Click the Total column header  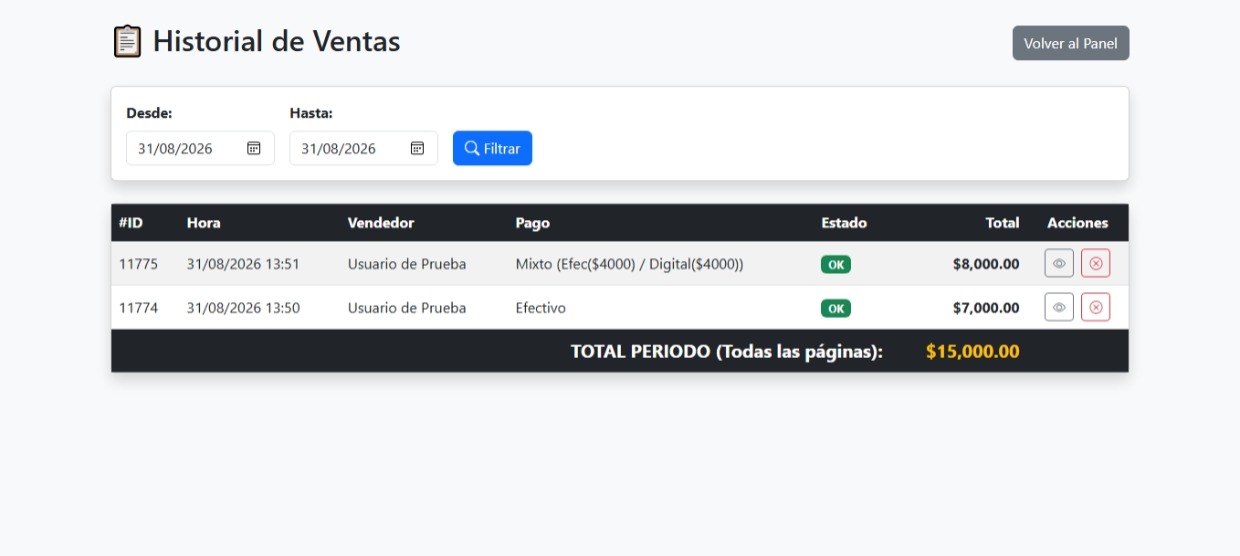coord(1002,223)
